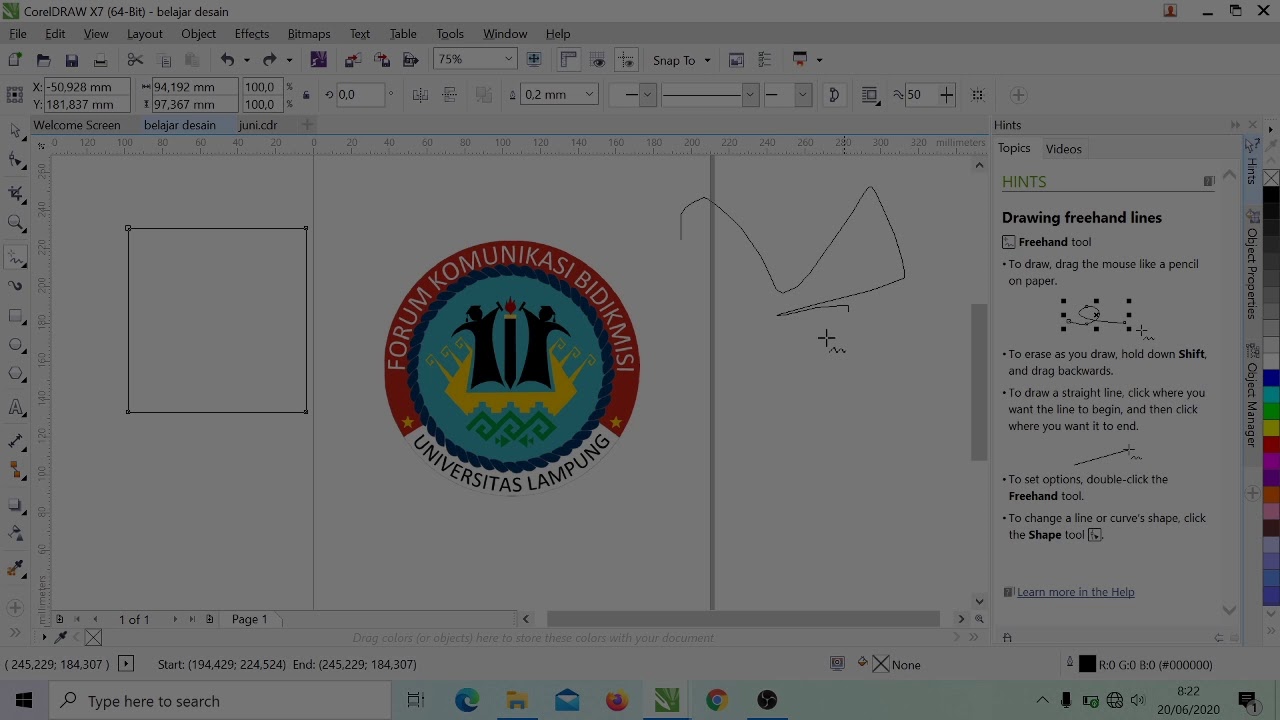The image size is (1280, 720).
Task: Click quick customize plus button in toolbox
Action: point(15,608)
